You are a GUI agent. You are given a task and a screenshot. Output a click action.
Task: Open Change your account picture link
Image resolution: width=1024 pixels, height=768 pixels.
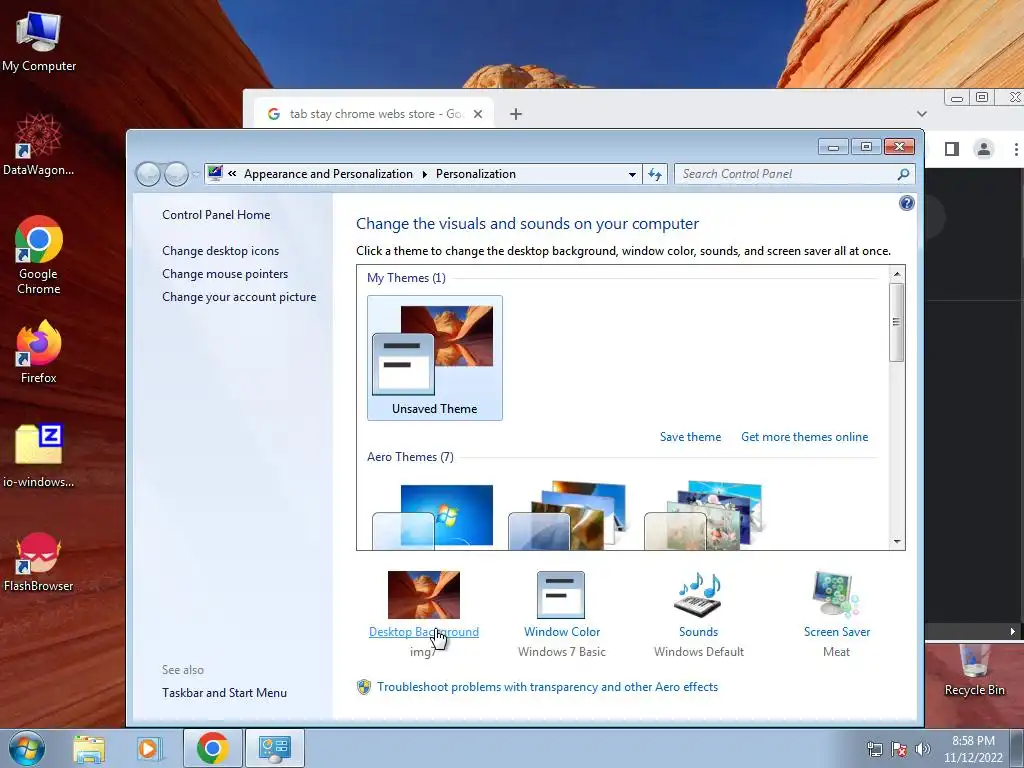[x=239, y=296]
